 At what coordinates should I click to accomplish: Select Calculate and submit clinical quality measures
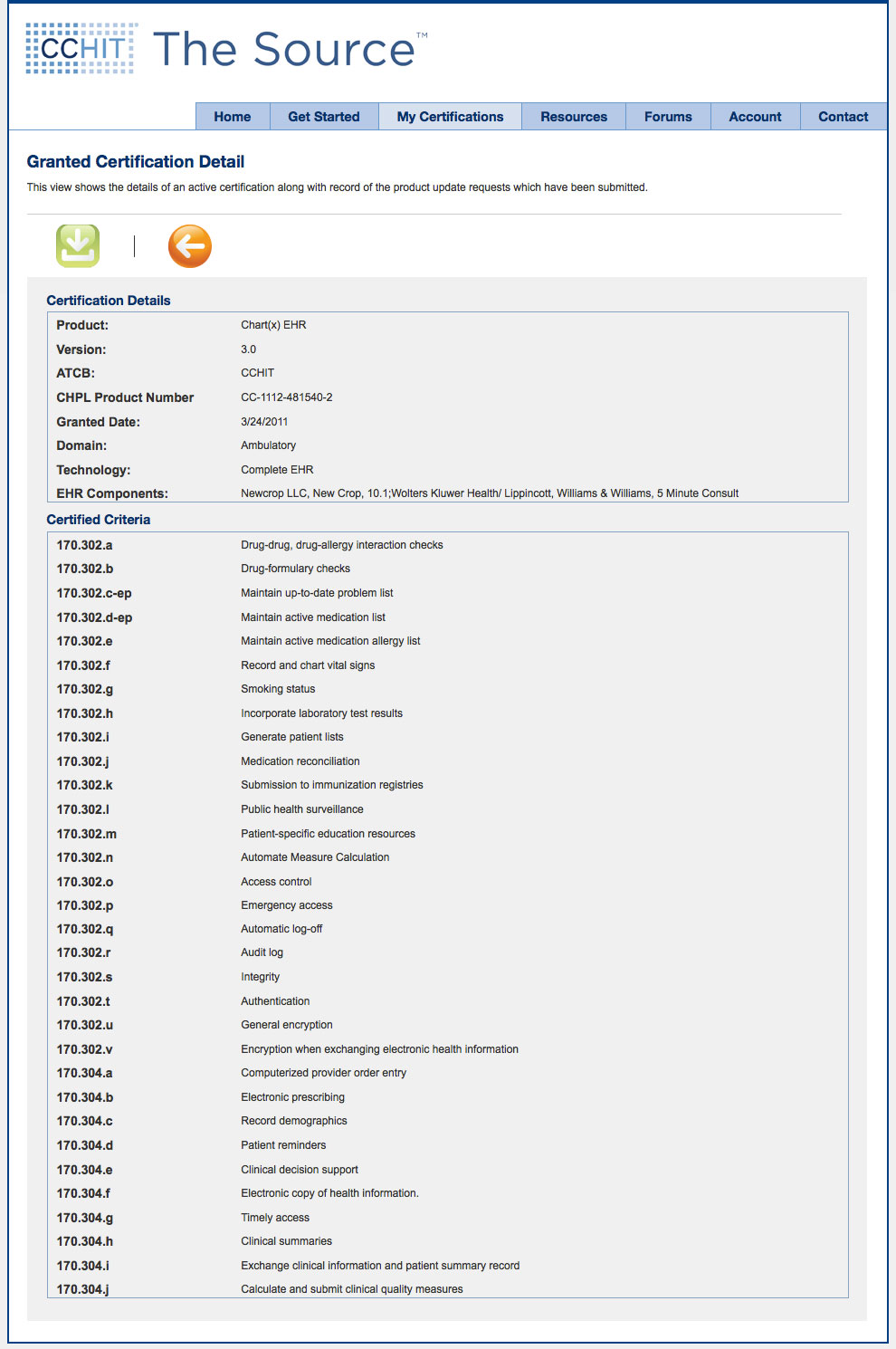pos(352,1289)
